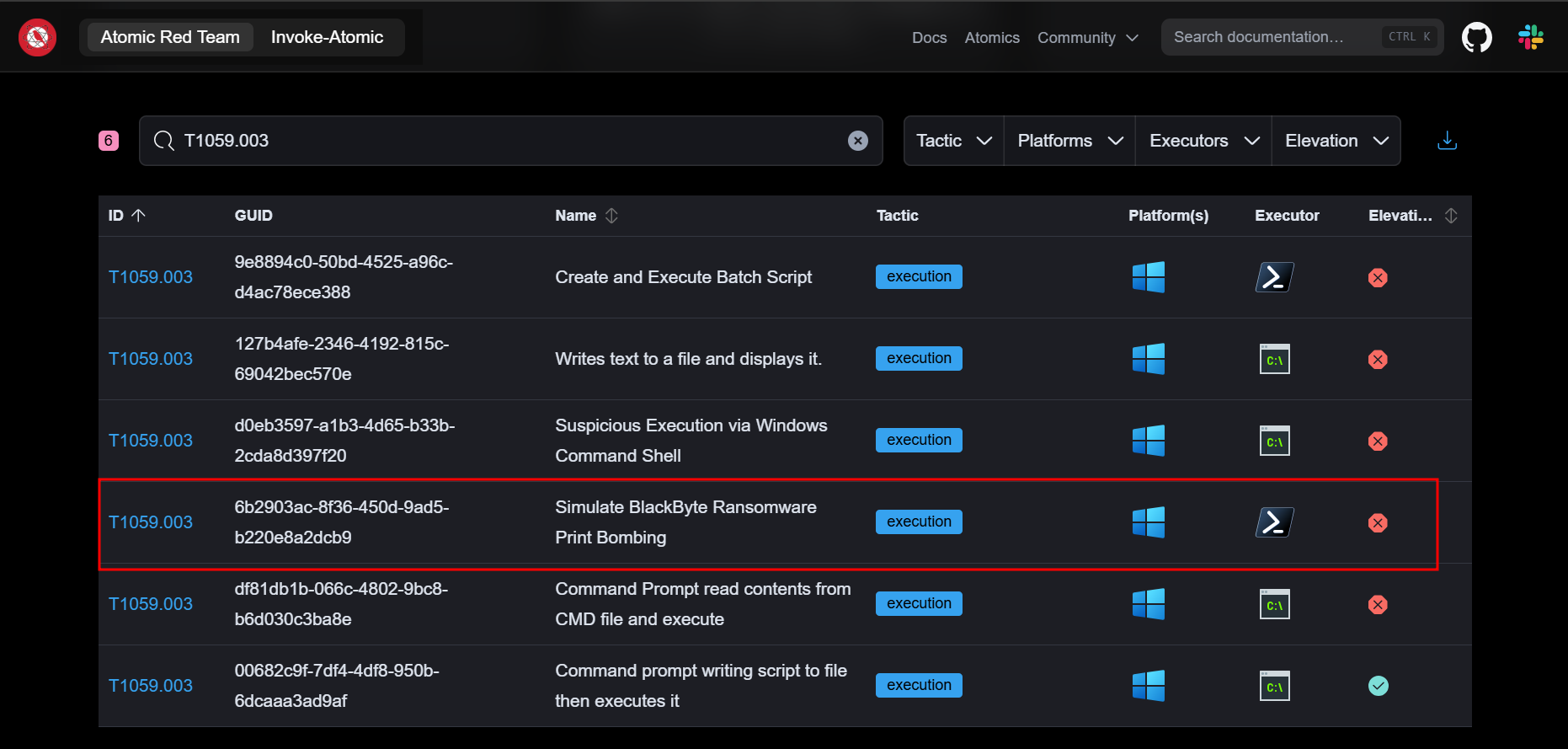Open the GitHub repository icon
Viewport: 1568px width, 749px height.
click(1477, 37)
